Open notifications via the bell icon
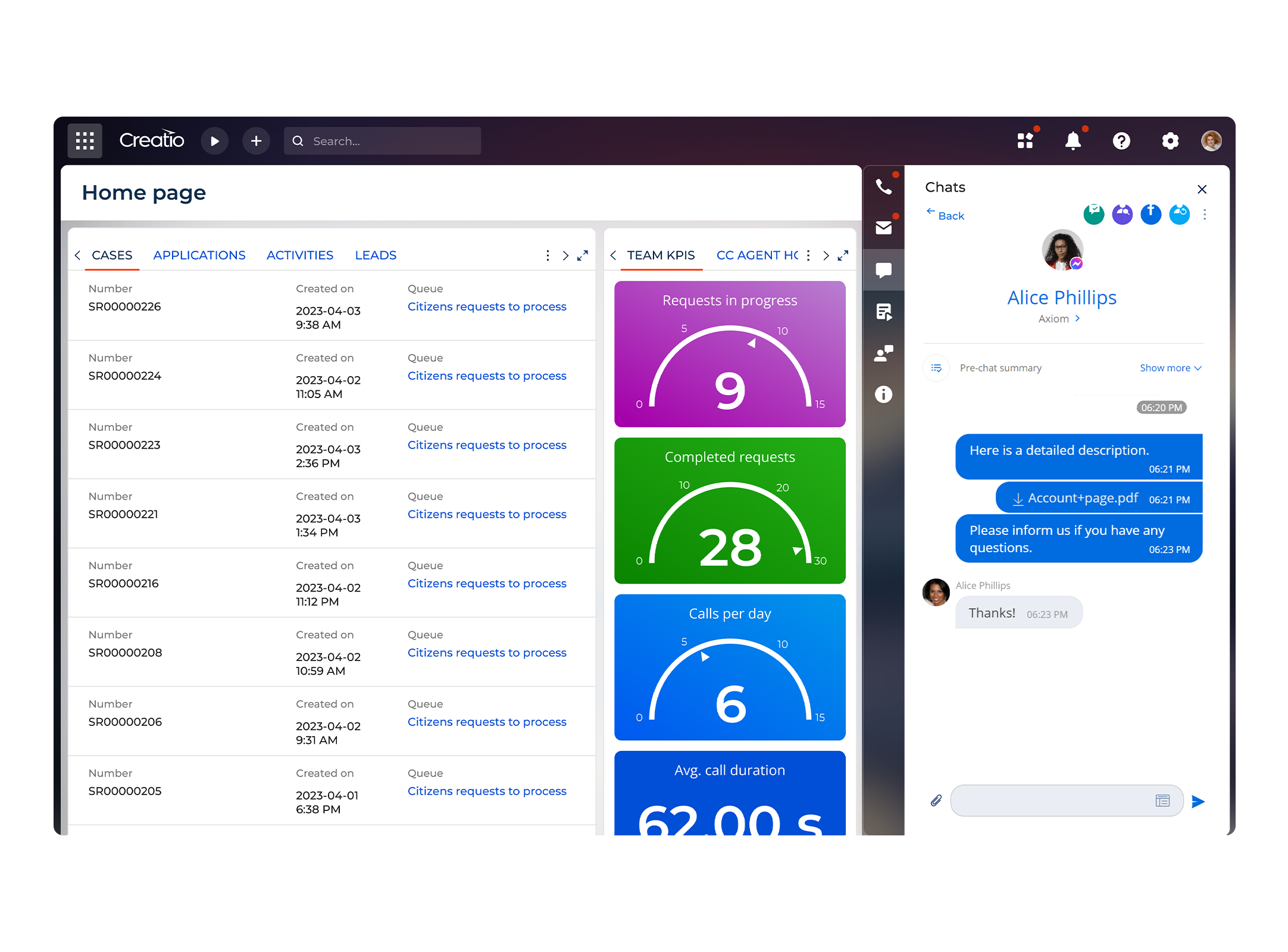 (1073, 140)
